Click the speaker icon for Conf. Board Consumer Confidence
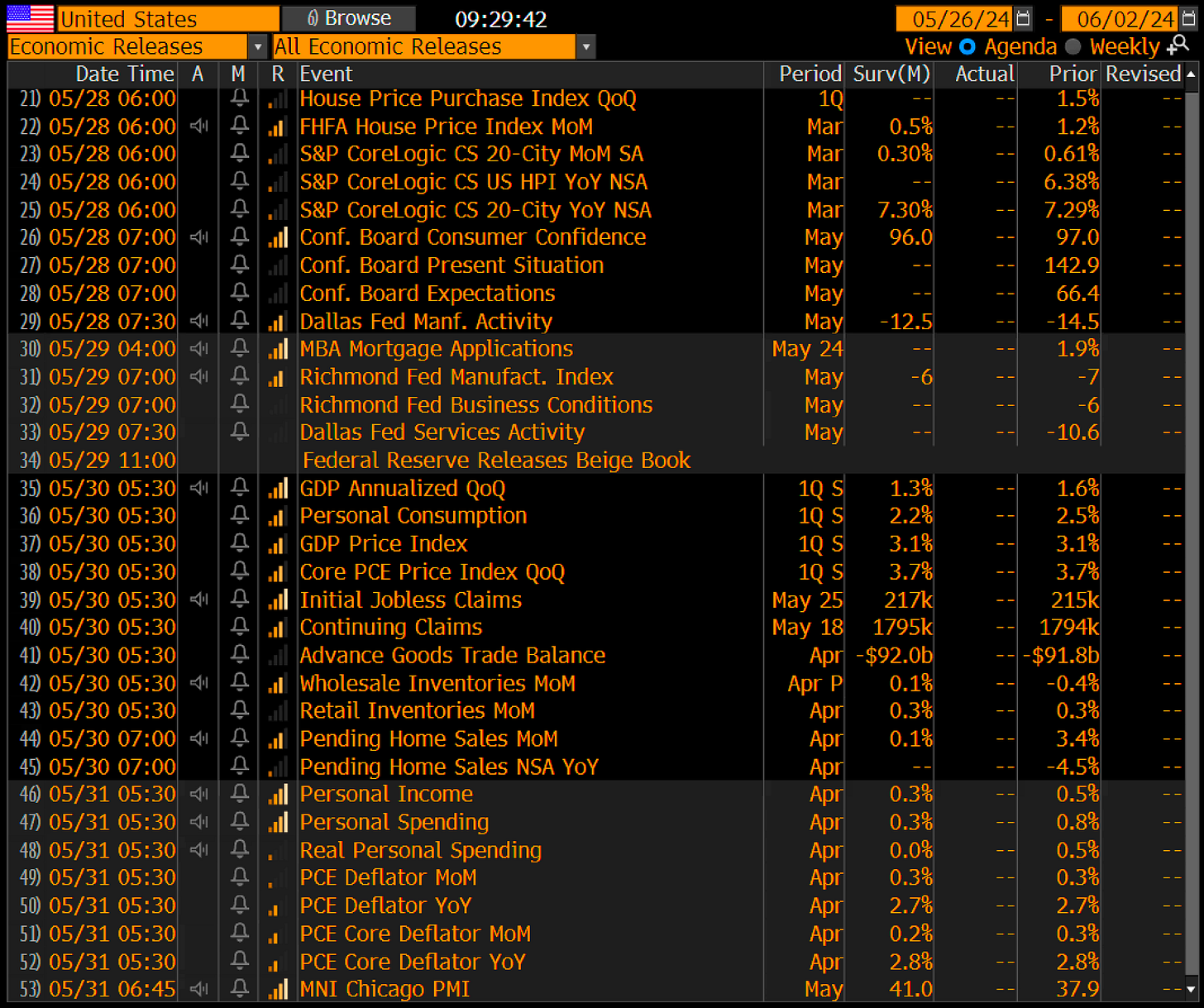Screen dimensions: 1204x1008 [x=198, y=237]
